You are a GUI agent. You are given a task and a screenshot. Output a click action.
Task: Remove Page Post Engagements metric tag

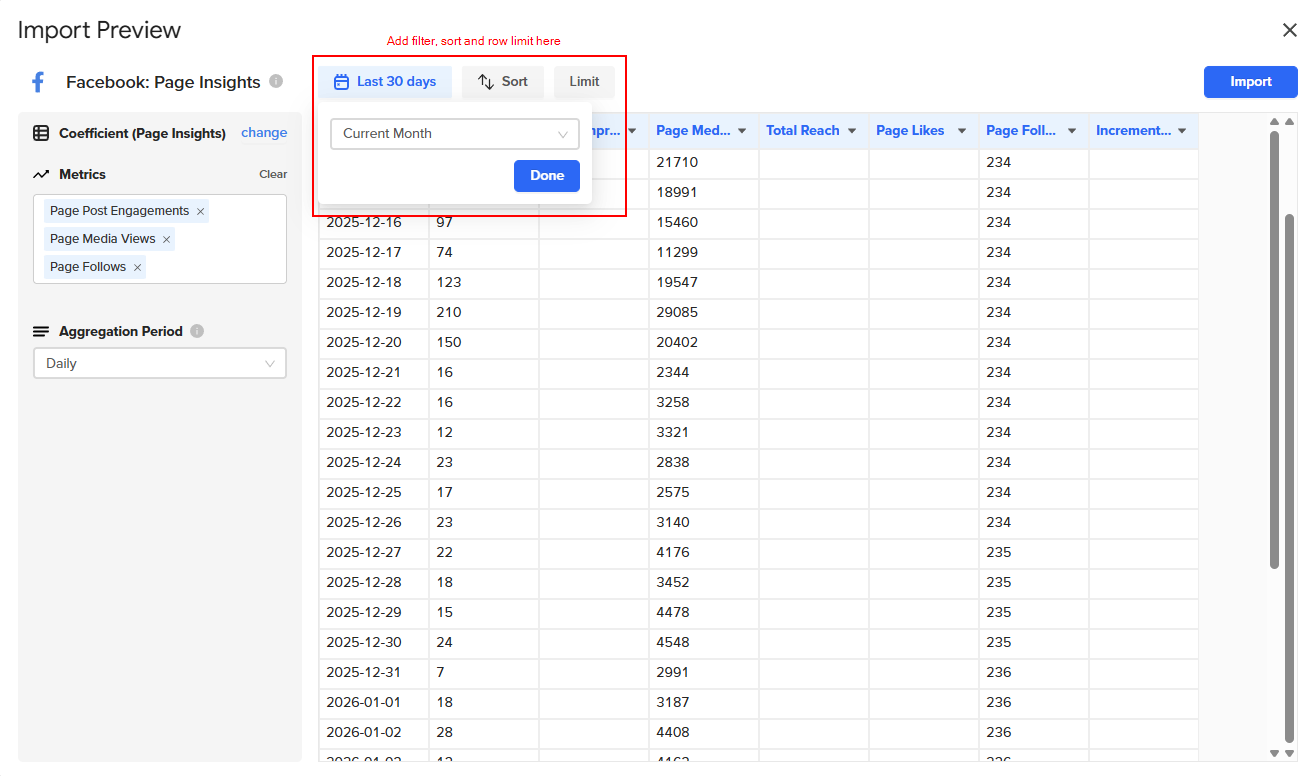[201, 211]
